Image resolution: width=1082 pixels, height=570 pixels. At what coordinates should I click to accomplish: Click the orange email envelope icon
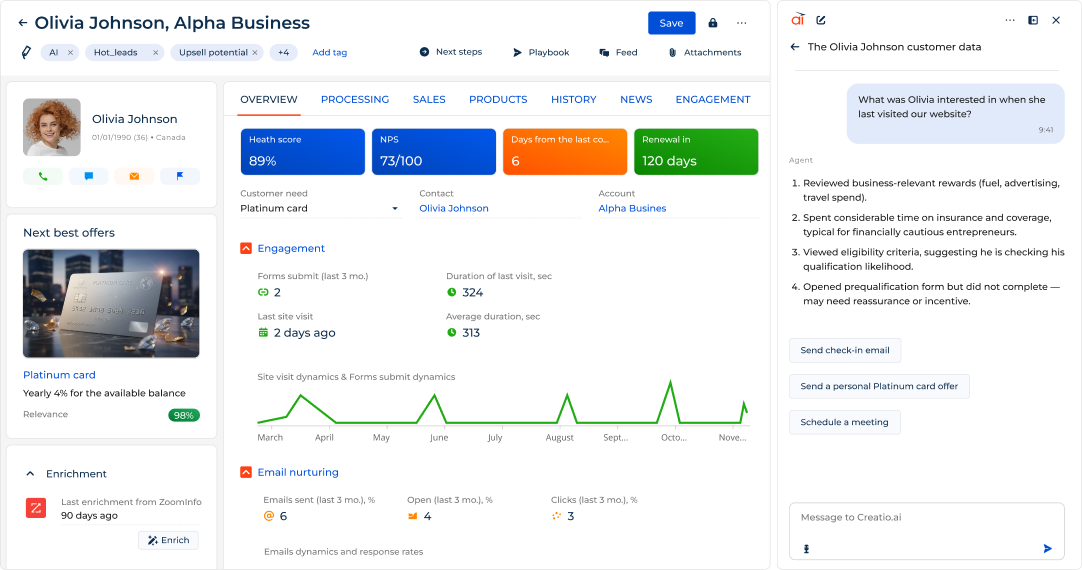134,176
